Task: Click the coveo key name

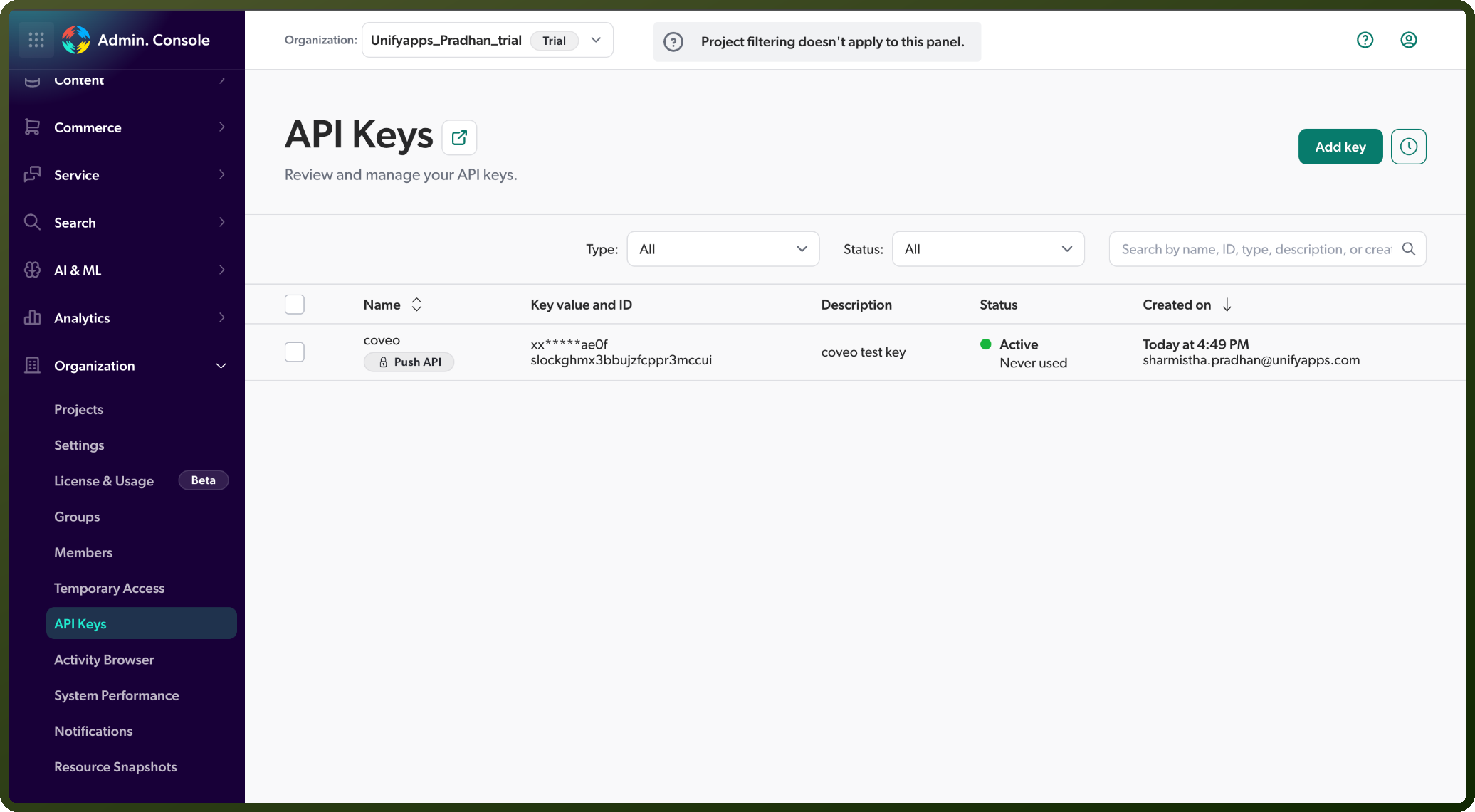Action: (382, 340)
